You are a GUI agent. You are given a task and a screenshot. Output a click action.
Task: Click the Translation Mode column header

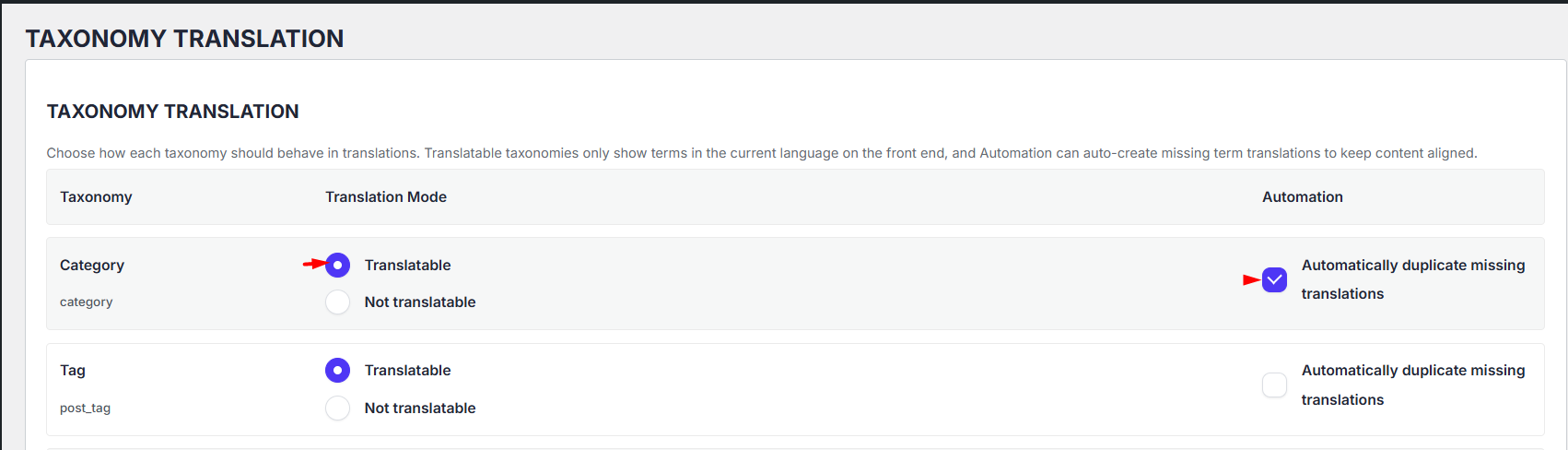point(386,196)
